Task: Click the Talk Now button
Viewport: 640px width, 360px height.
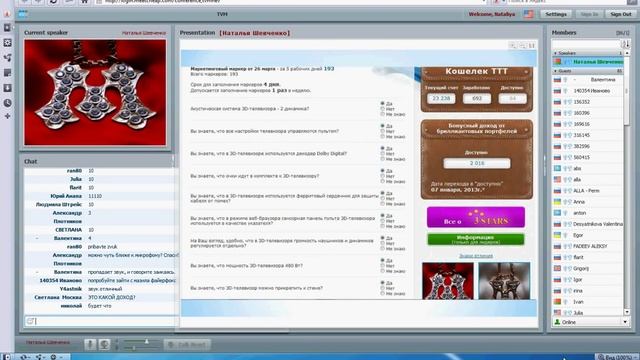Action: [187, 344]
